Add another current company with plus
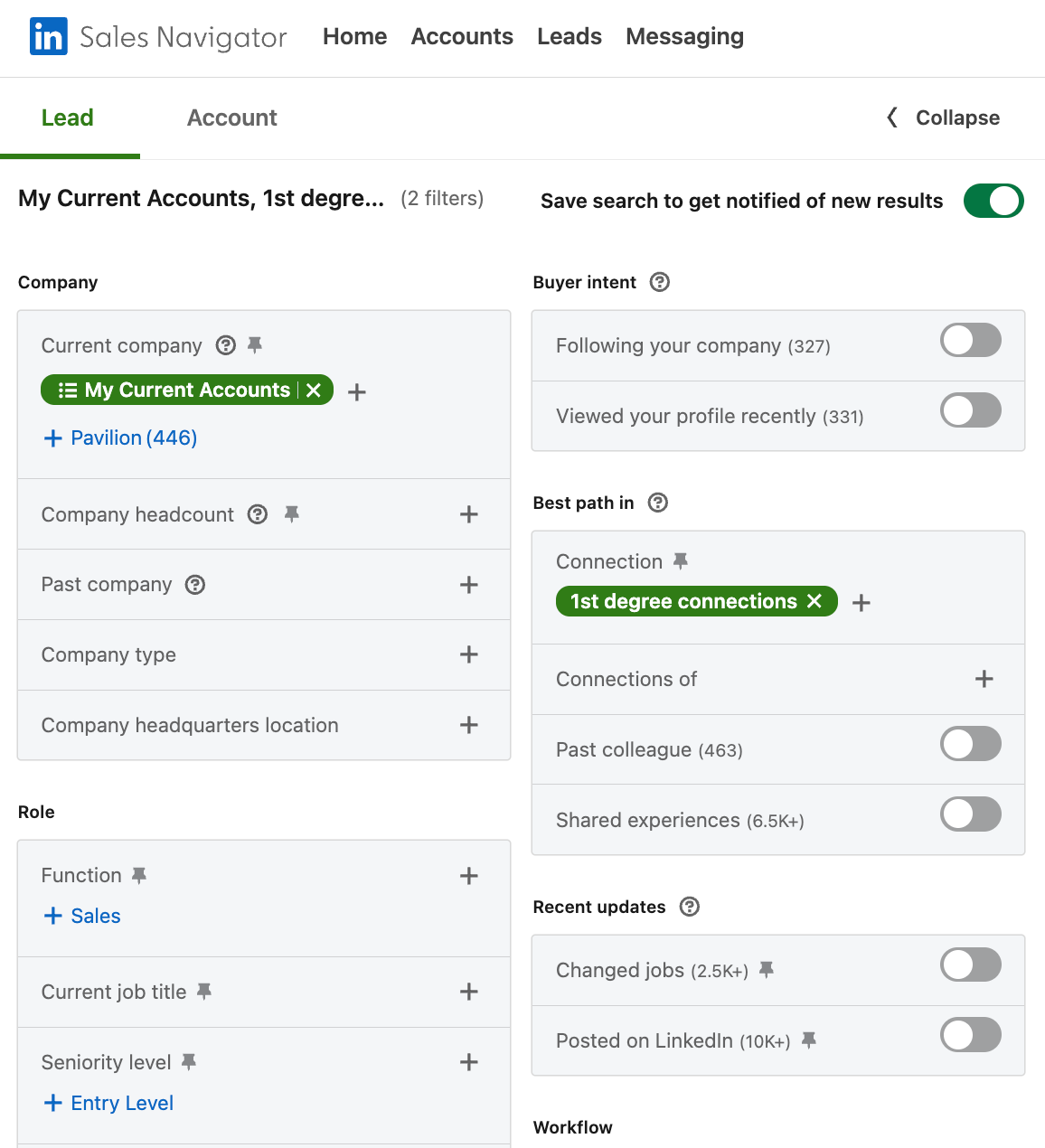The width and height of the screenshot is (1045, 1148). point(357,391)
